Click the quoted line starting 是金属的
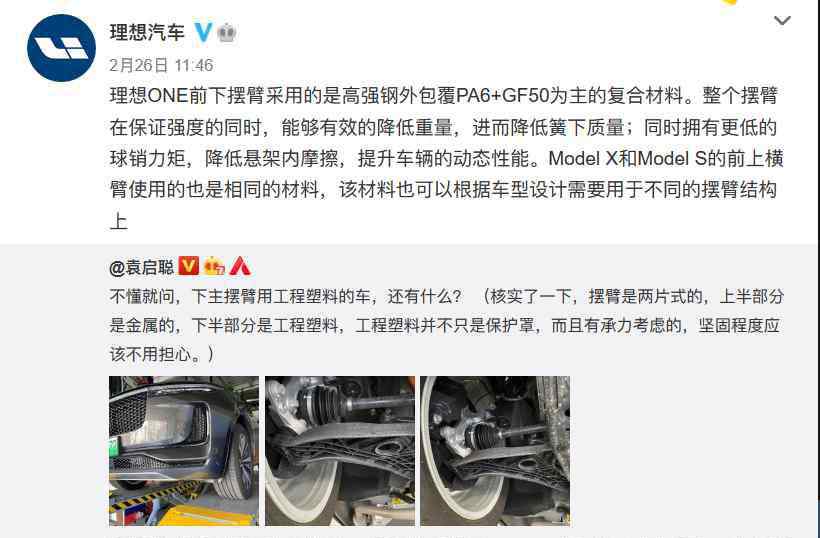The image size is (820, 538). pyautogui.click(x=445, y=325)
